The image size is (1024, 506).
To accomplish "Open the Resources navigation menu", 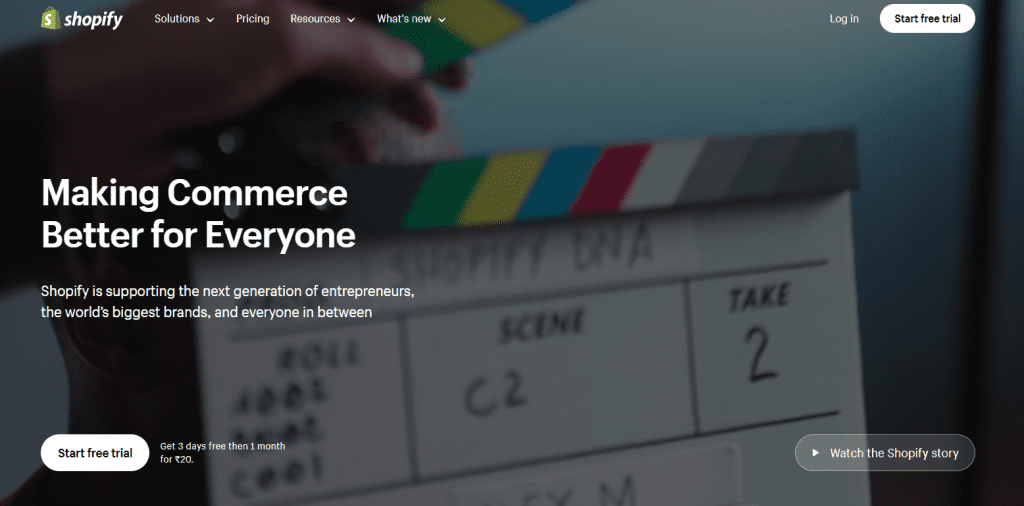I will pos(314,19).
